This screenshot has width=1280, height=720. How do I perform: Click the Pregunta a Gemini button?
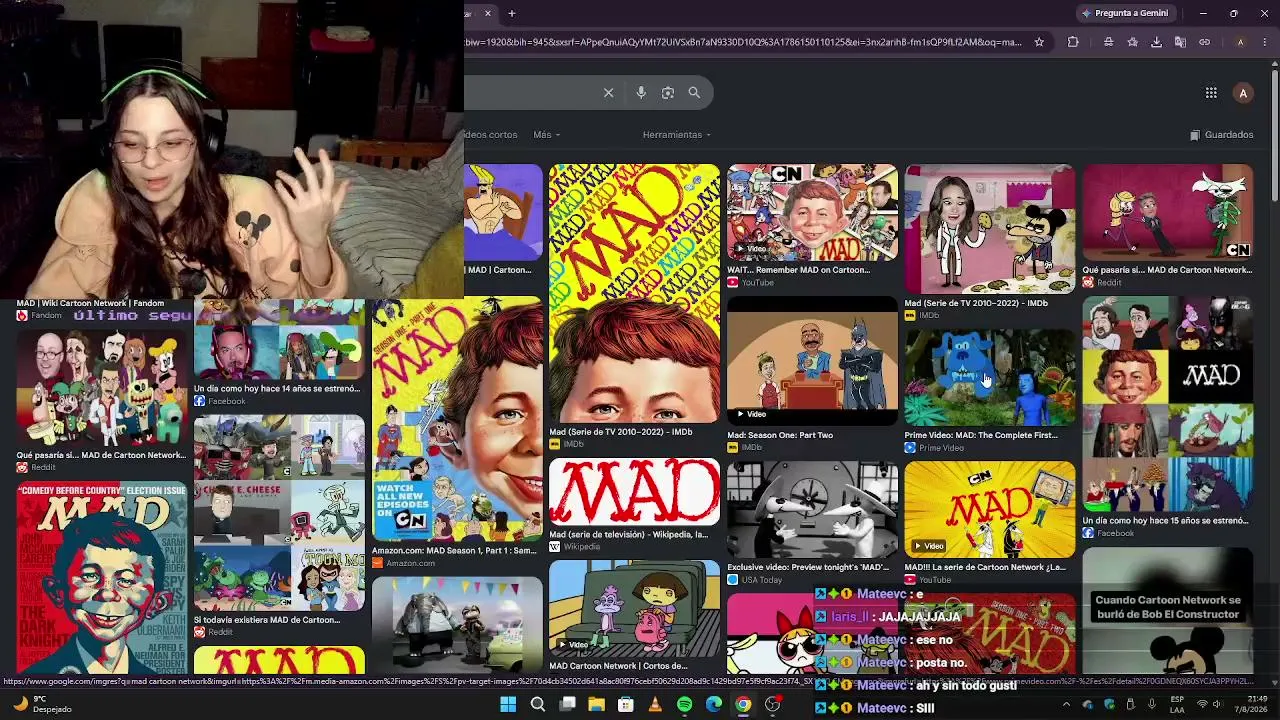tap(1125, 14)
